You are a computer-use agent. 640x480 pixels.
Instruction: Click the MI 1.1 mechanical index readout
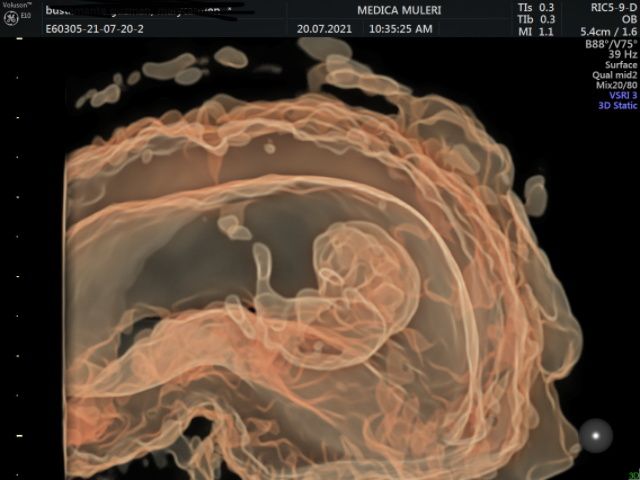coord(536,31)
